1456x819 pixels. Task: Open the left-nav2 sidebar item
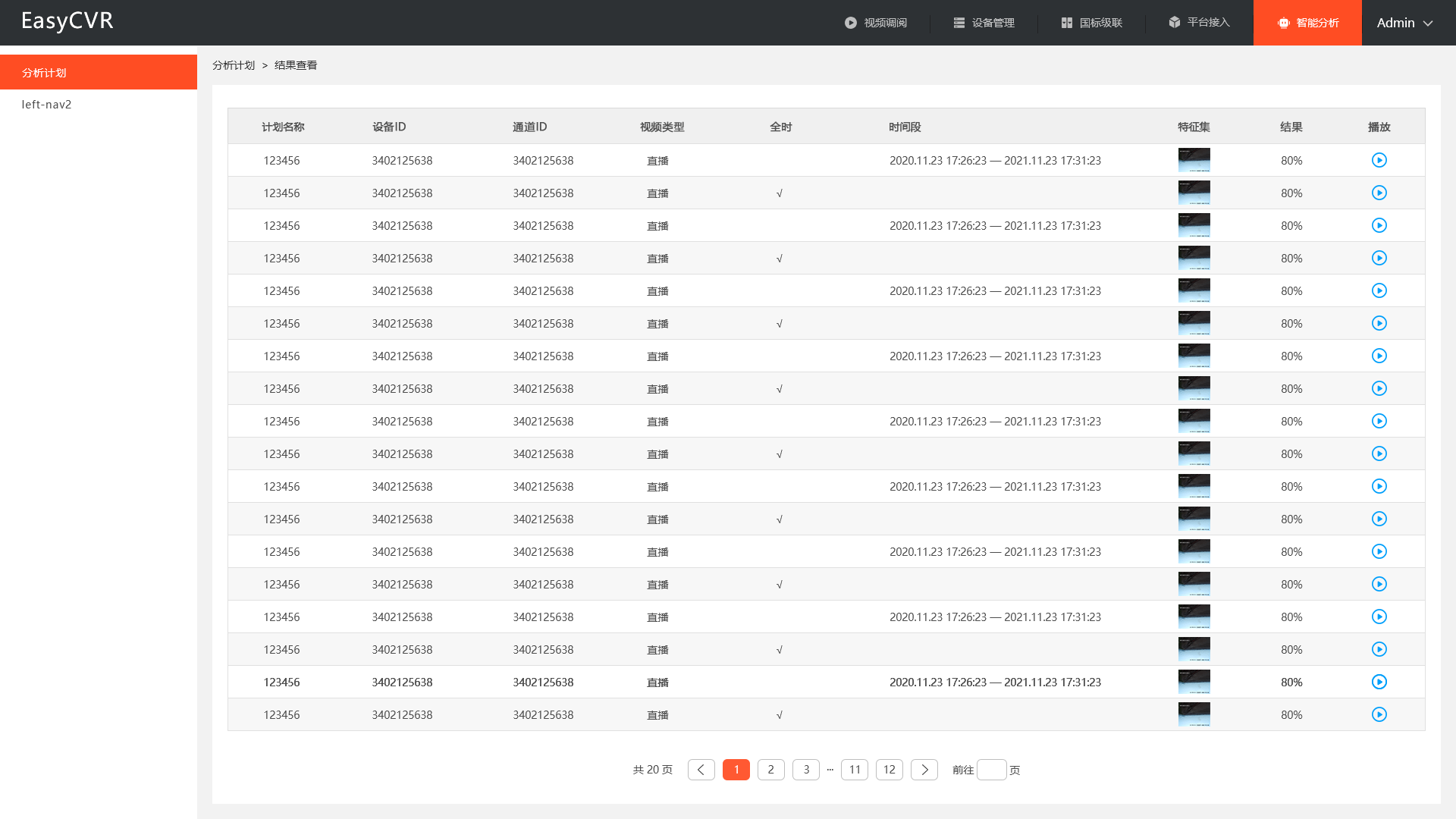coord(47,105)
